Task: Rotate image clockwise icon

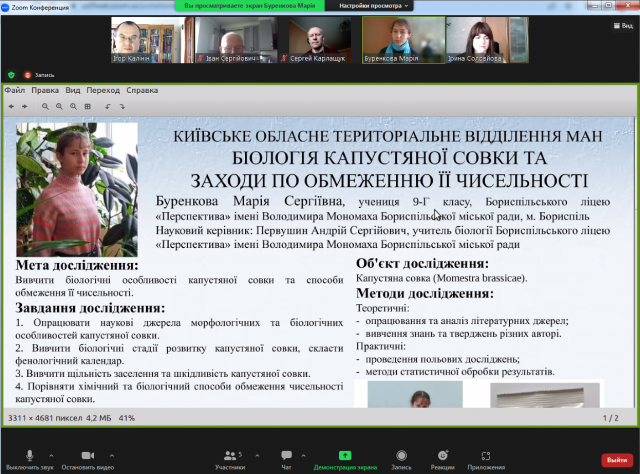Action: [122, 107]
